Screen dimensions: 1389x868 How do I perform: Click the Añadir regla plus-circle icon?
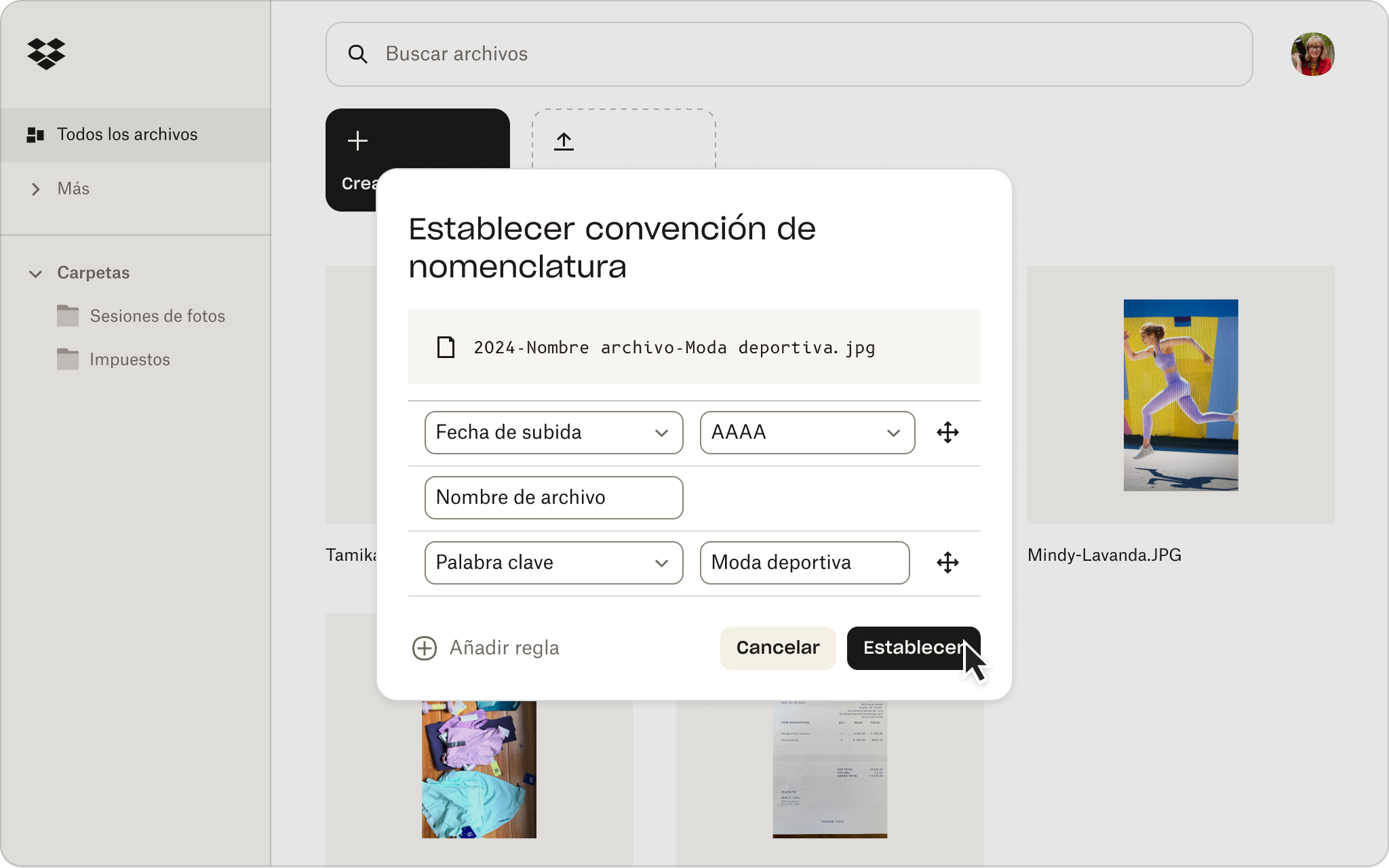(425, 648)
